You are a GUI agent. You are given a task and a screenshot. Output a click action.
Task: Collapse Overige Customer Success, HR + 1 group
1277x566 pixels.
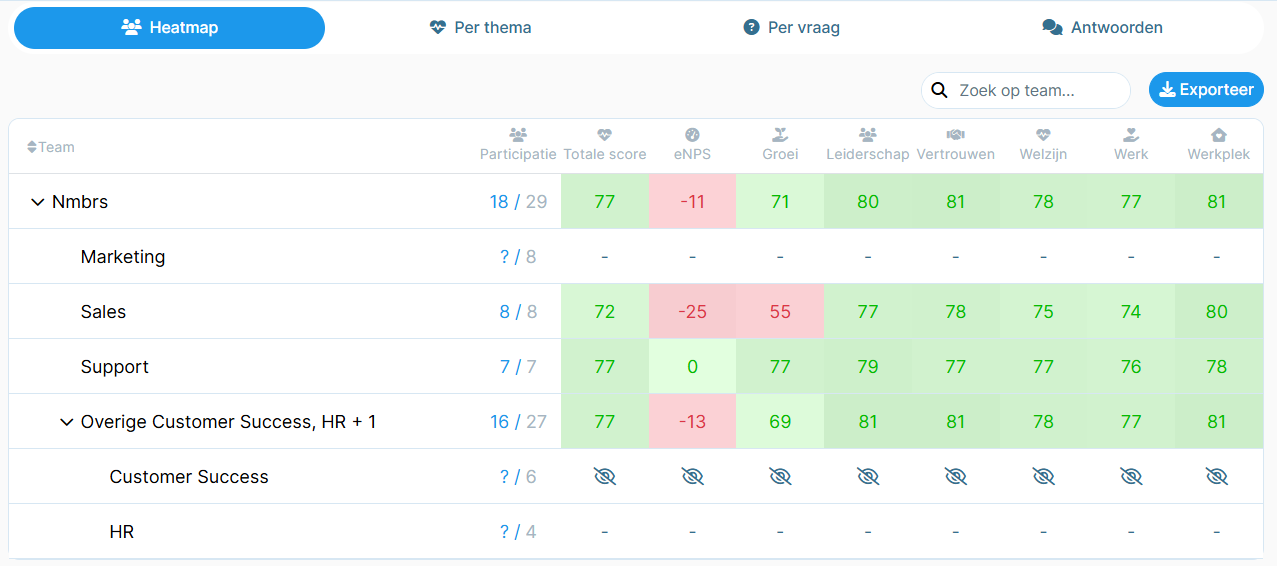[x=67, y=422]
